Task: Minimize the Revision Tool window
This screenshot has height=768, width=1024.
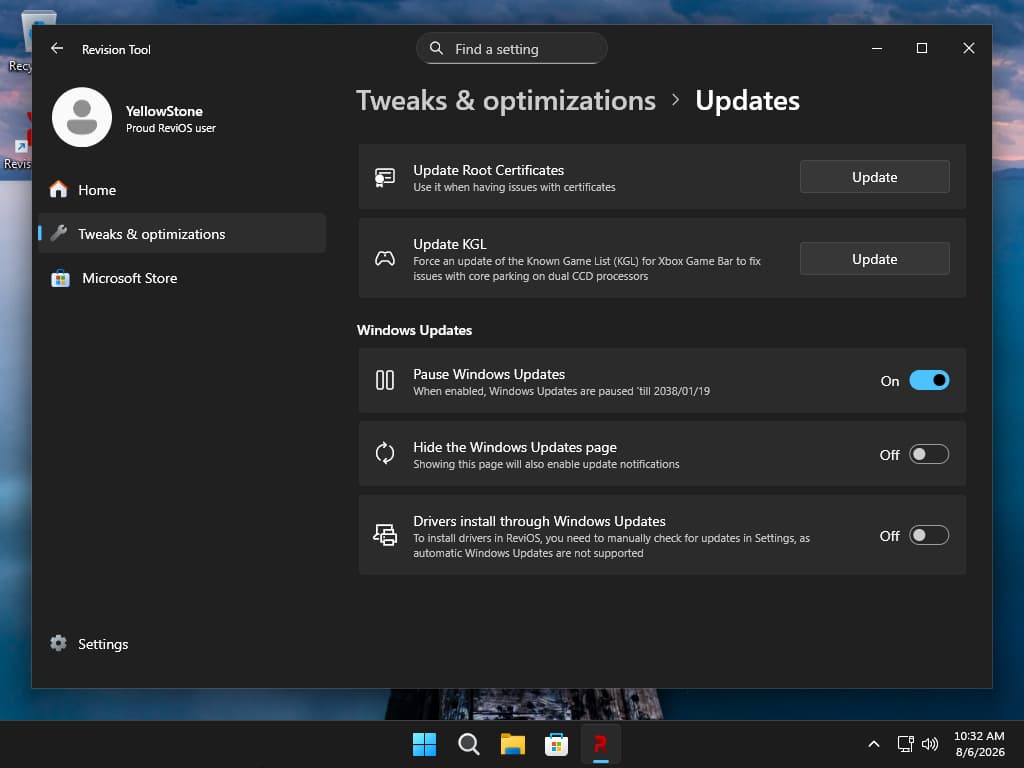Action: [x=876, y=48]
